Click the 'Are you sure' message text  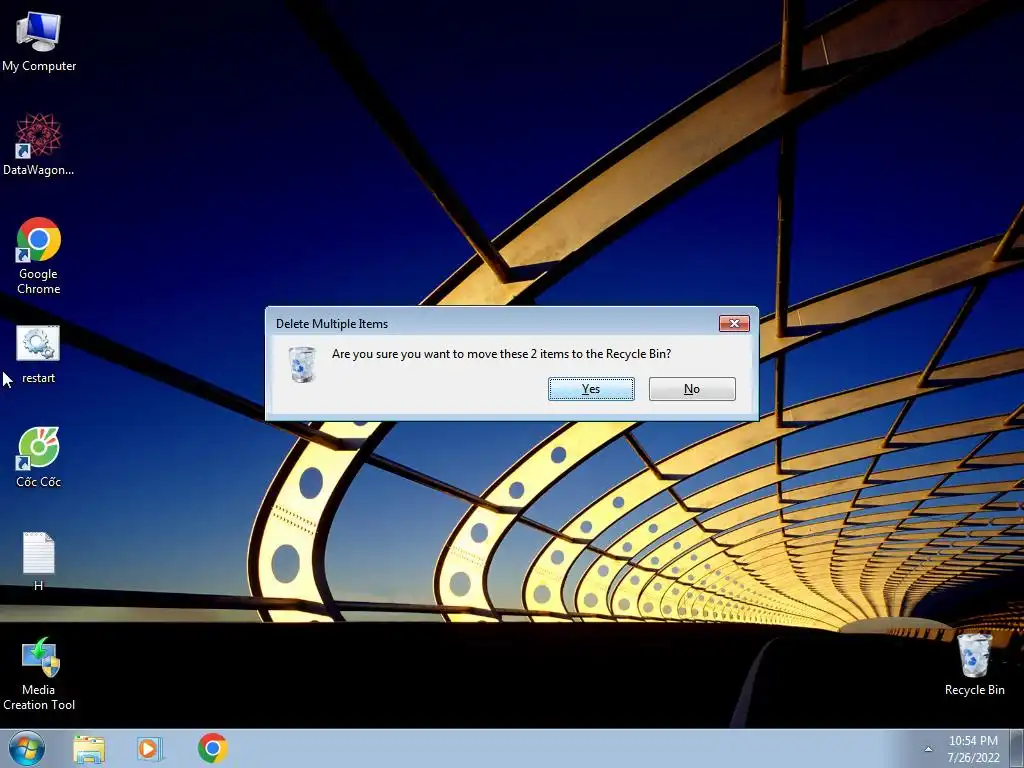(502, 354)
